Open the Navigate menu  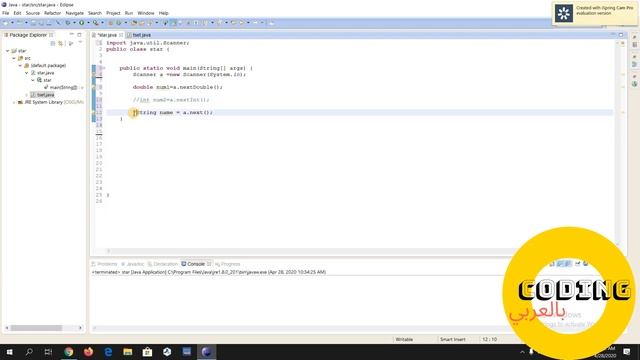[75, 13]
